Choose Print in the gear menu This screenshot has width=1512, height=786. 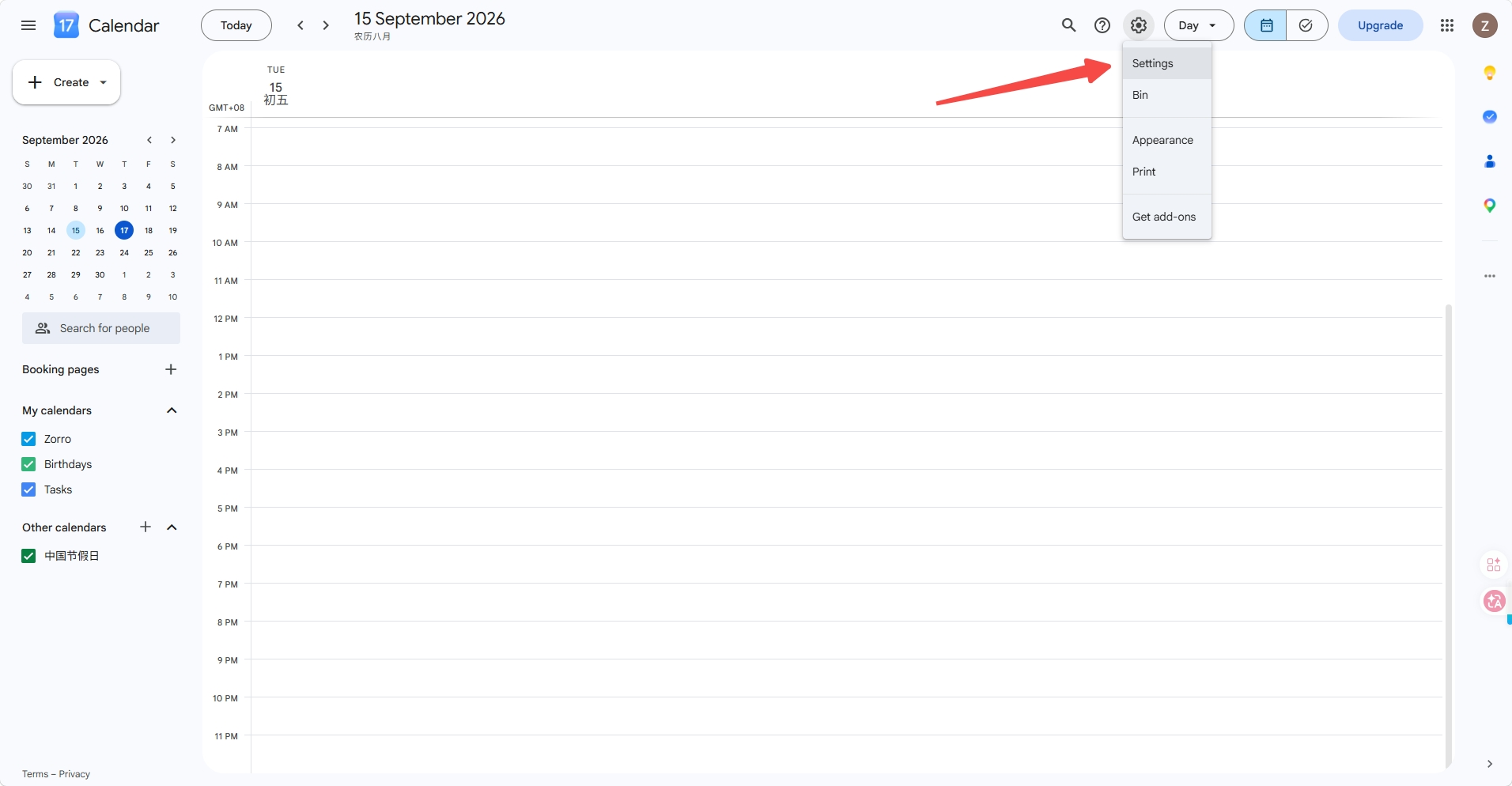tap(1167, 172)
